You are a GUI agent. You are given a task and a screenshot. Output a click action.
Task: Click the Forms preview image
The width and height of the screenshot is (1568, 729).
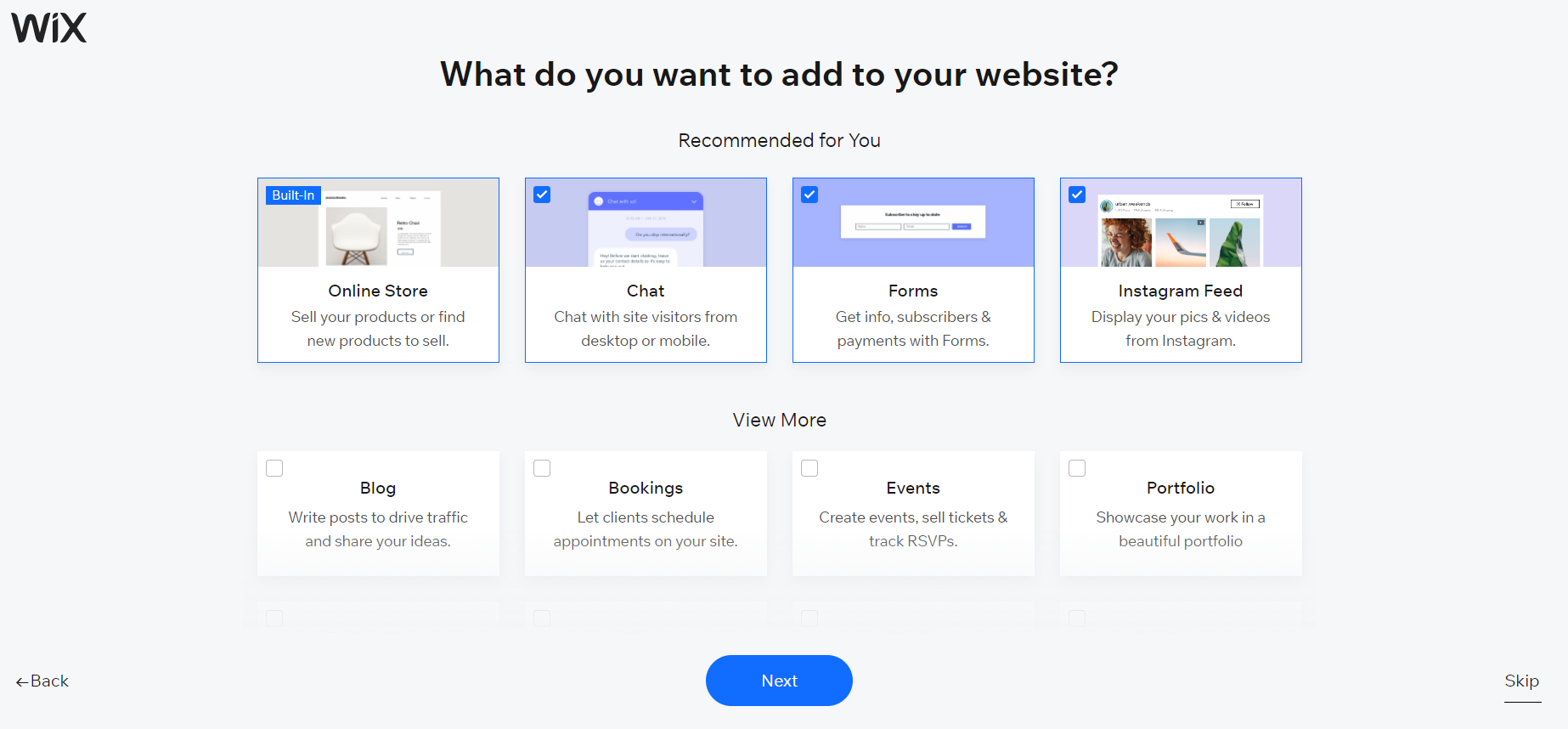913,223
